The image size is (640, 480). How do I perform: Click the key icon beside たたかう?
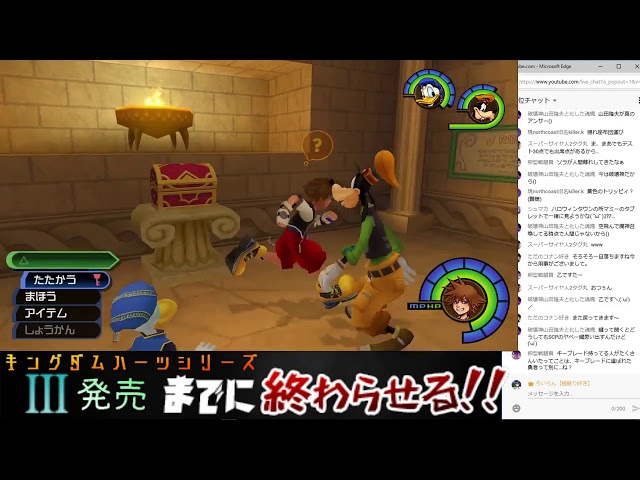tap(97, 280)
